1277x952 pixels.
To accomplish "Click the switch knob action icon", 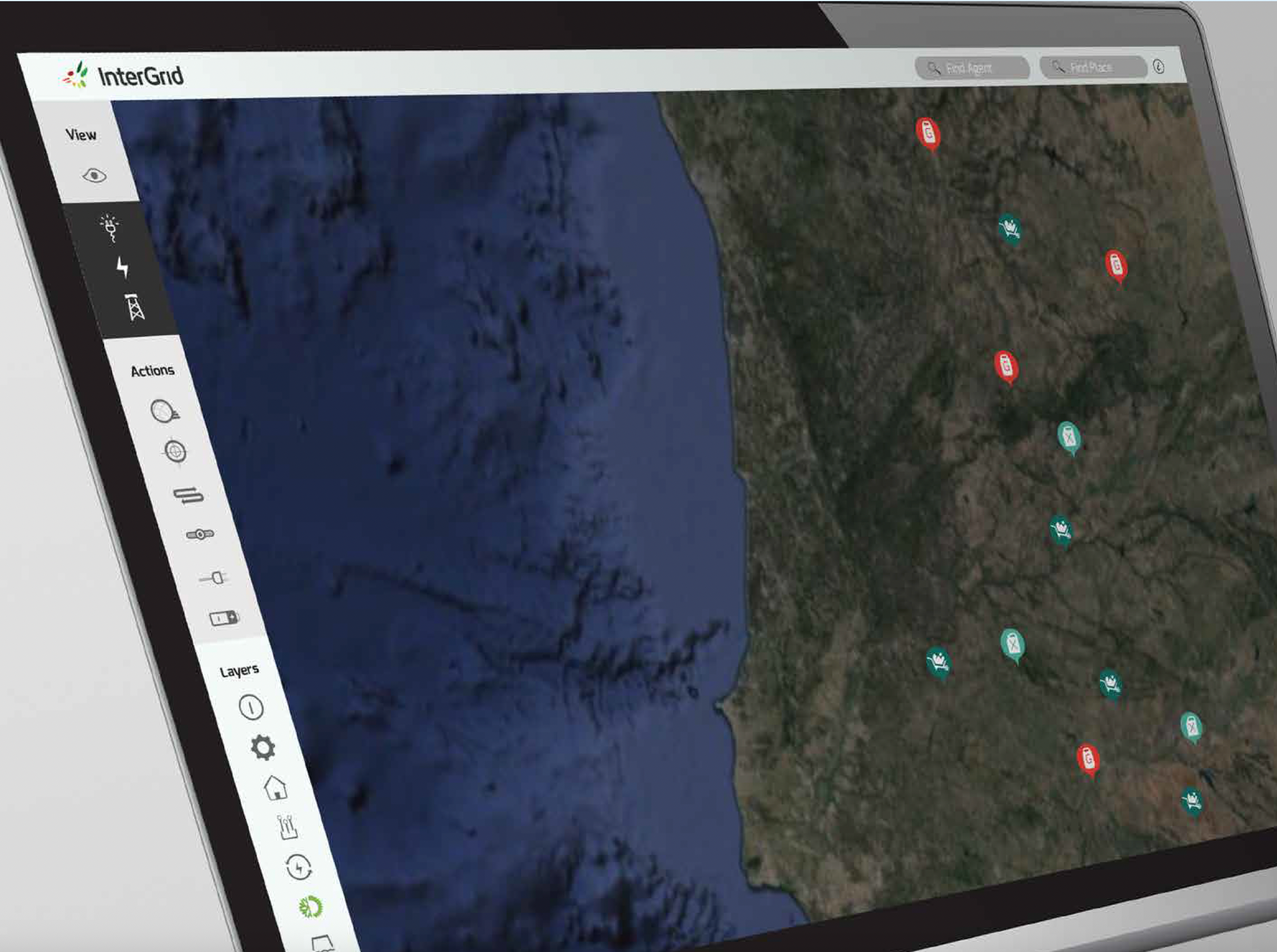I will point(200,534).
